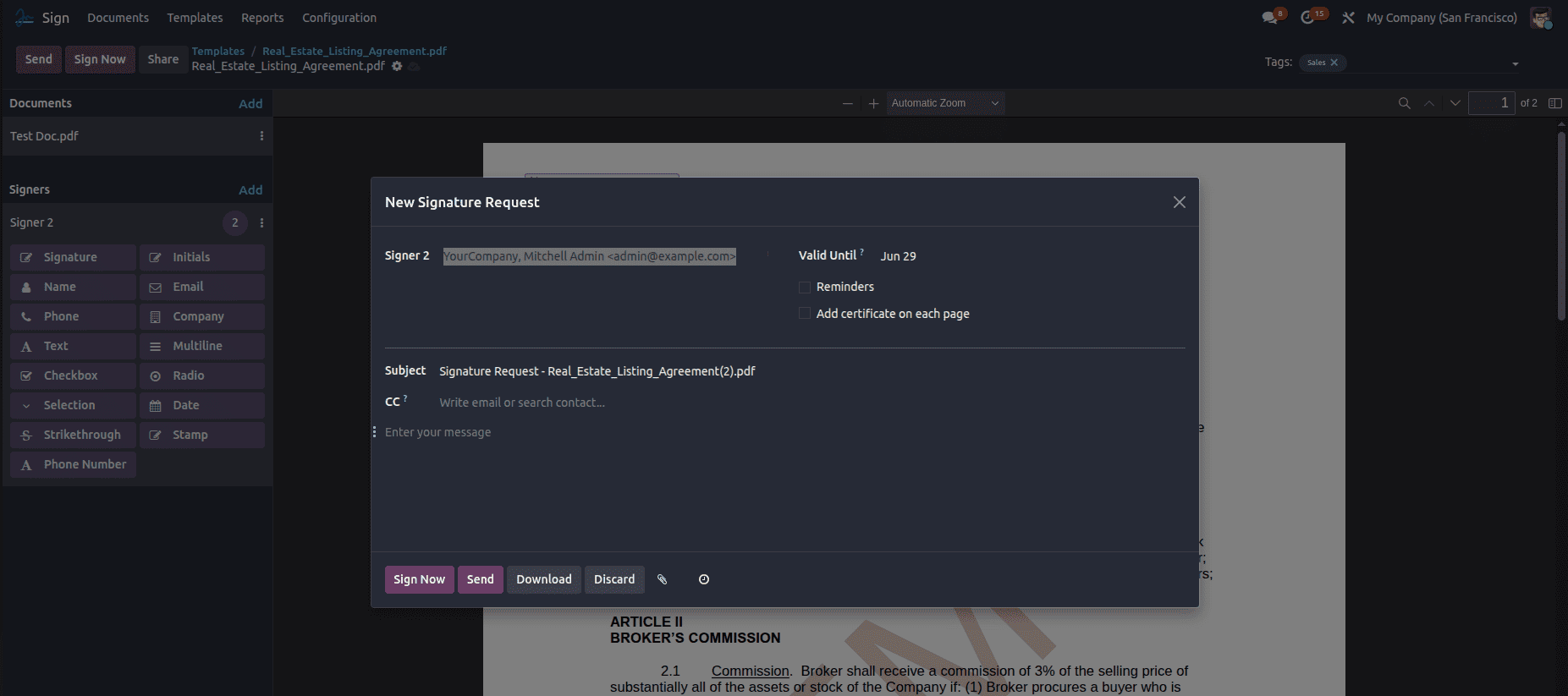Image resolution: width=1568 pixels, height=696 pixels.
Task: Click the schedule clock icon in dialog
Action: (703, 579)
